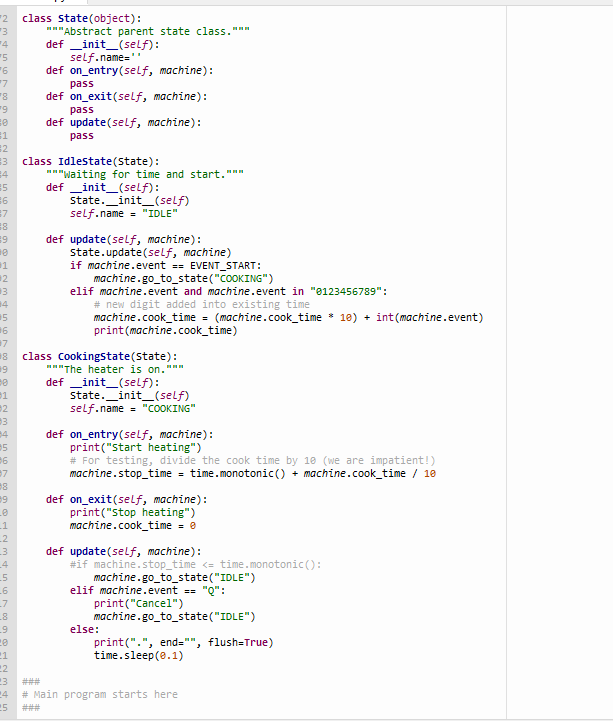The height and width of the screenshot is (721, 613).
Task: Click the elif line with "0123456789"
Action: (x=229, y=292)
